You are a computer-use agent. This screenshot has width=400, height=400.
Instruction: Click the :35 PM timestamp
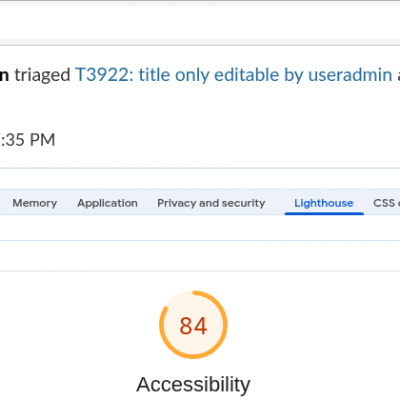(27, 140)
